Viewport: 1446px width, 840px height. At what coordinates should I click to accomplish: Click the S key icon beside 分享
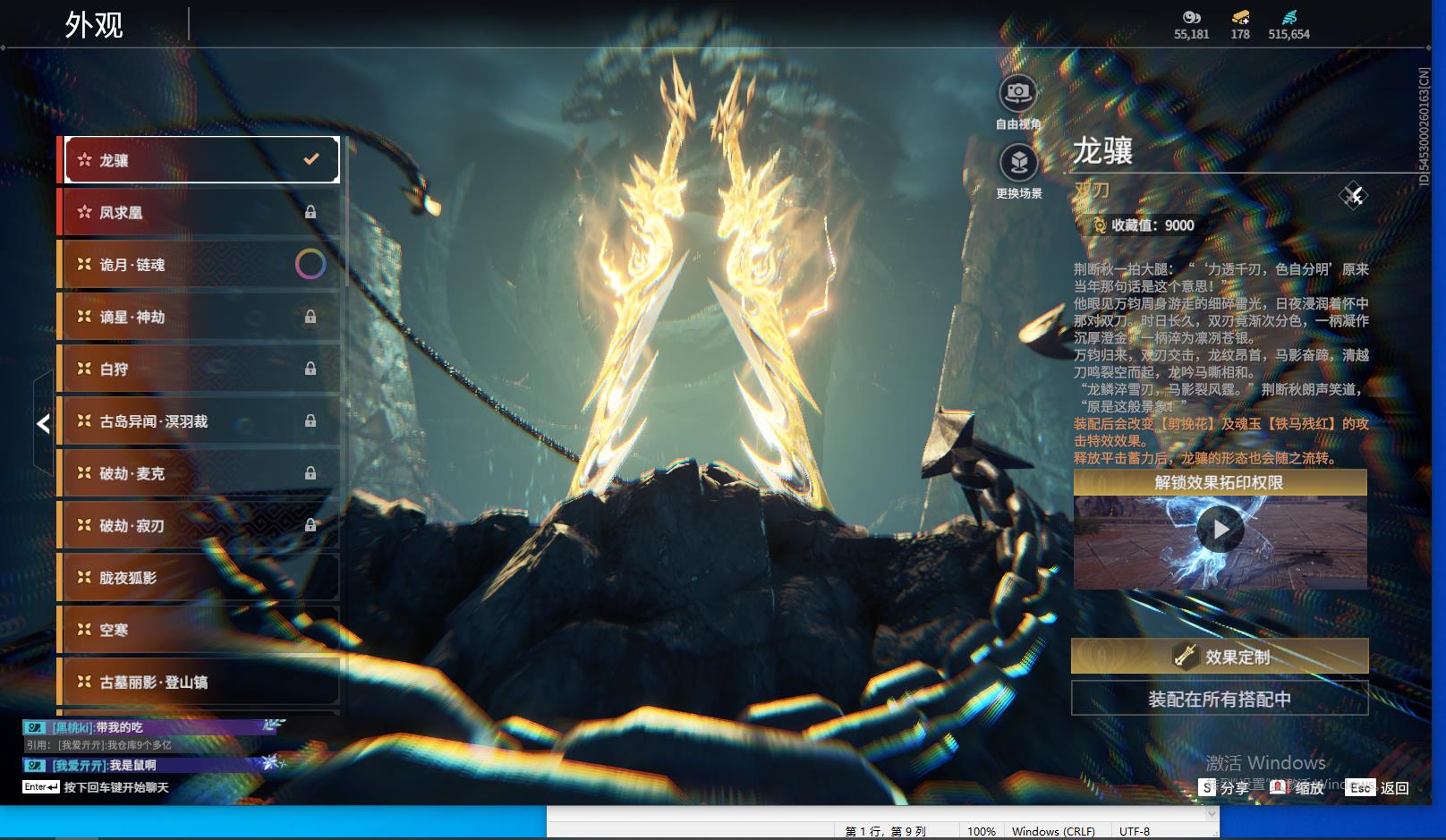1208,787
